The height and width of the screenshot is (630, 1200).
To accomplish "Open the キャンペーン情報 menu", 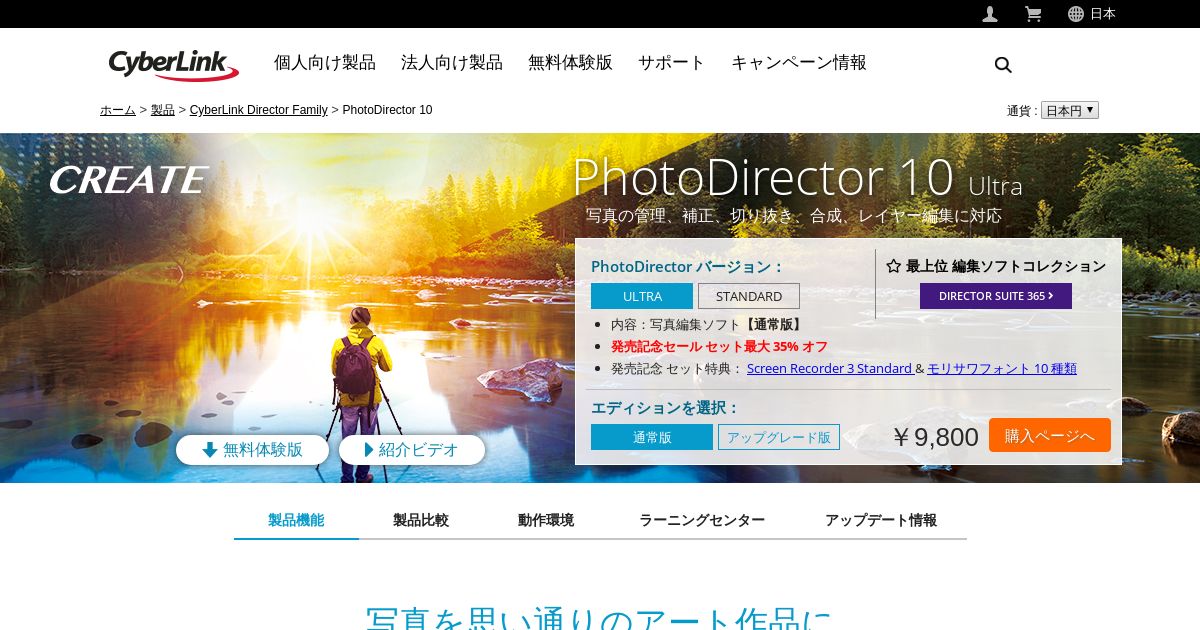I will [799, 62].
